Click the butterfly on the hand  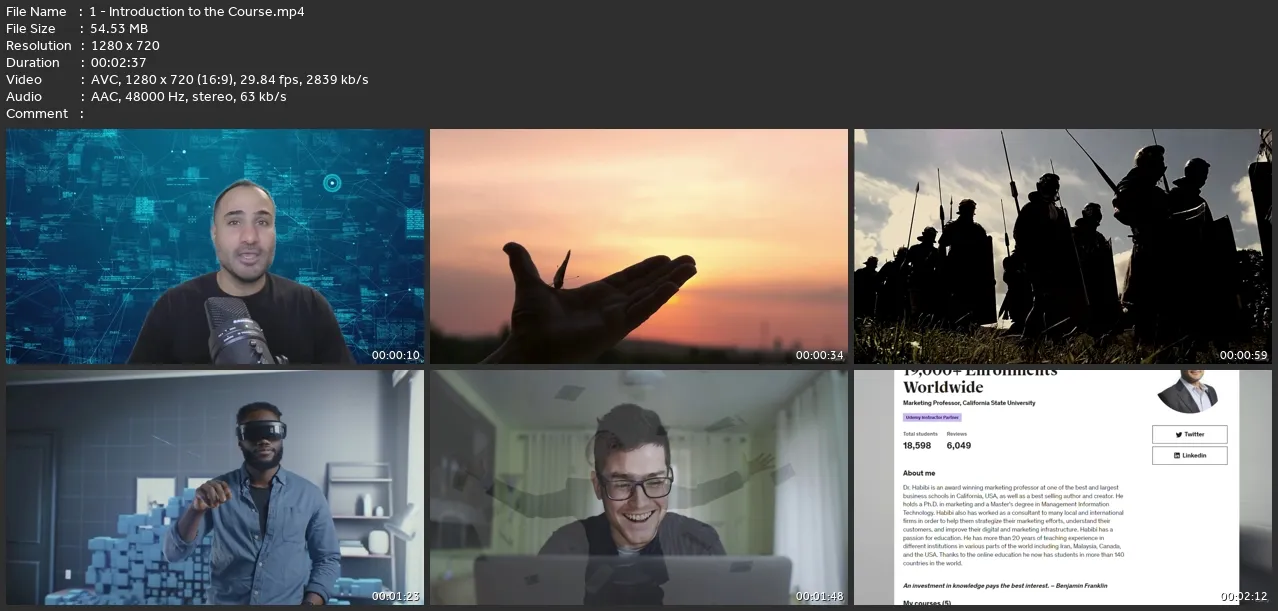point(563,268)
